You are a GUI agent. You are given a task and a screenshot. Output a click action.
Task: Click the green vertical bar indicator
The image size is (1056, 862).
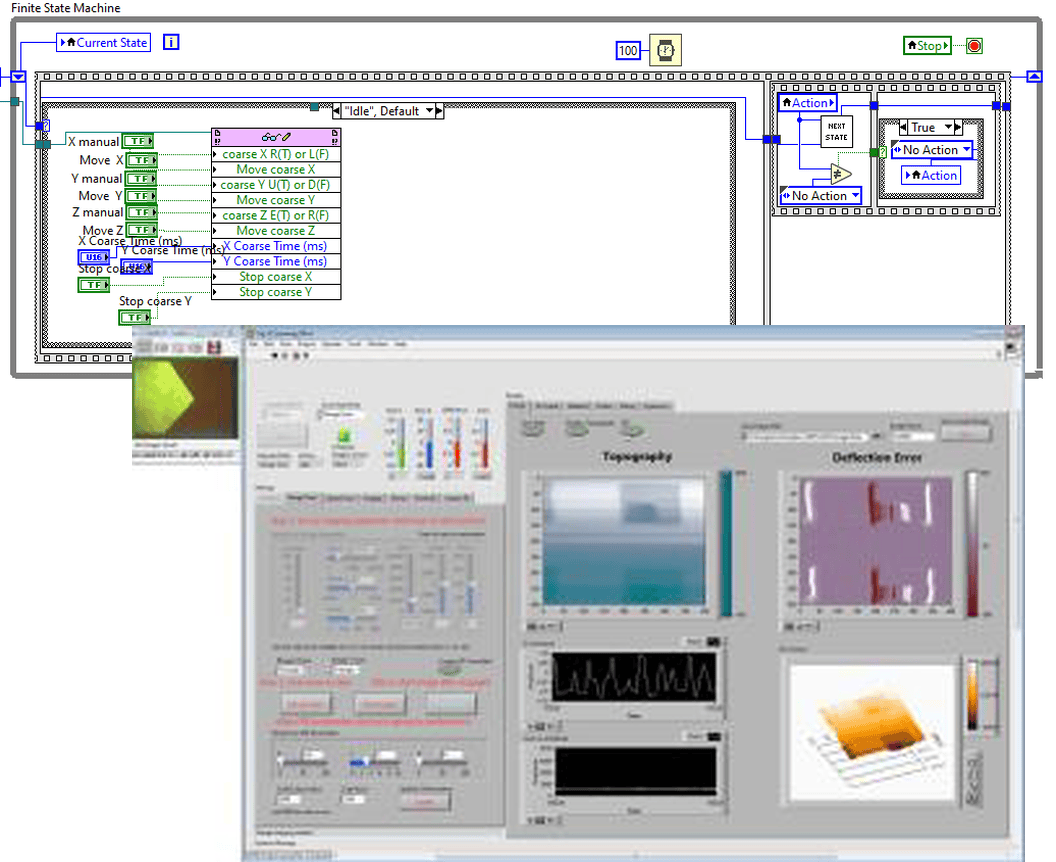pos(401,443)
